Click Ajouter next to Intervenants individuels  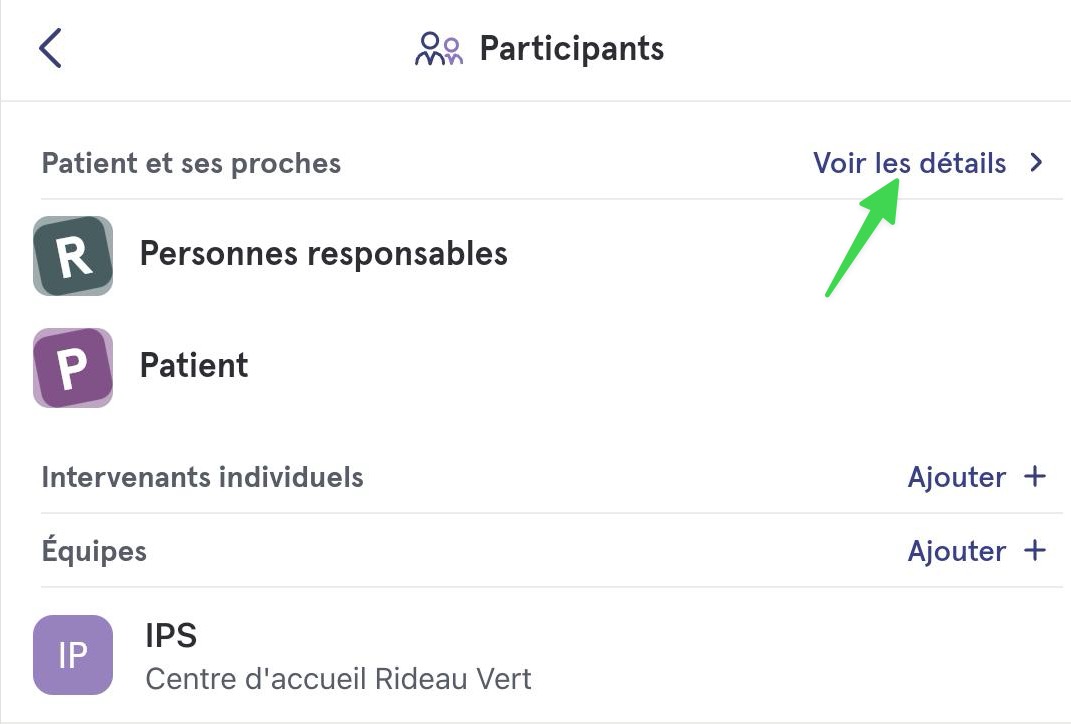tap(956, 477)
